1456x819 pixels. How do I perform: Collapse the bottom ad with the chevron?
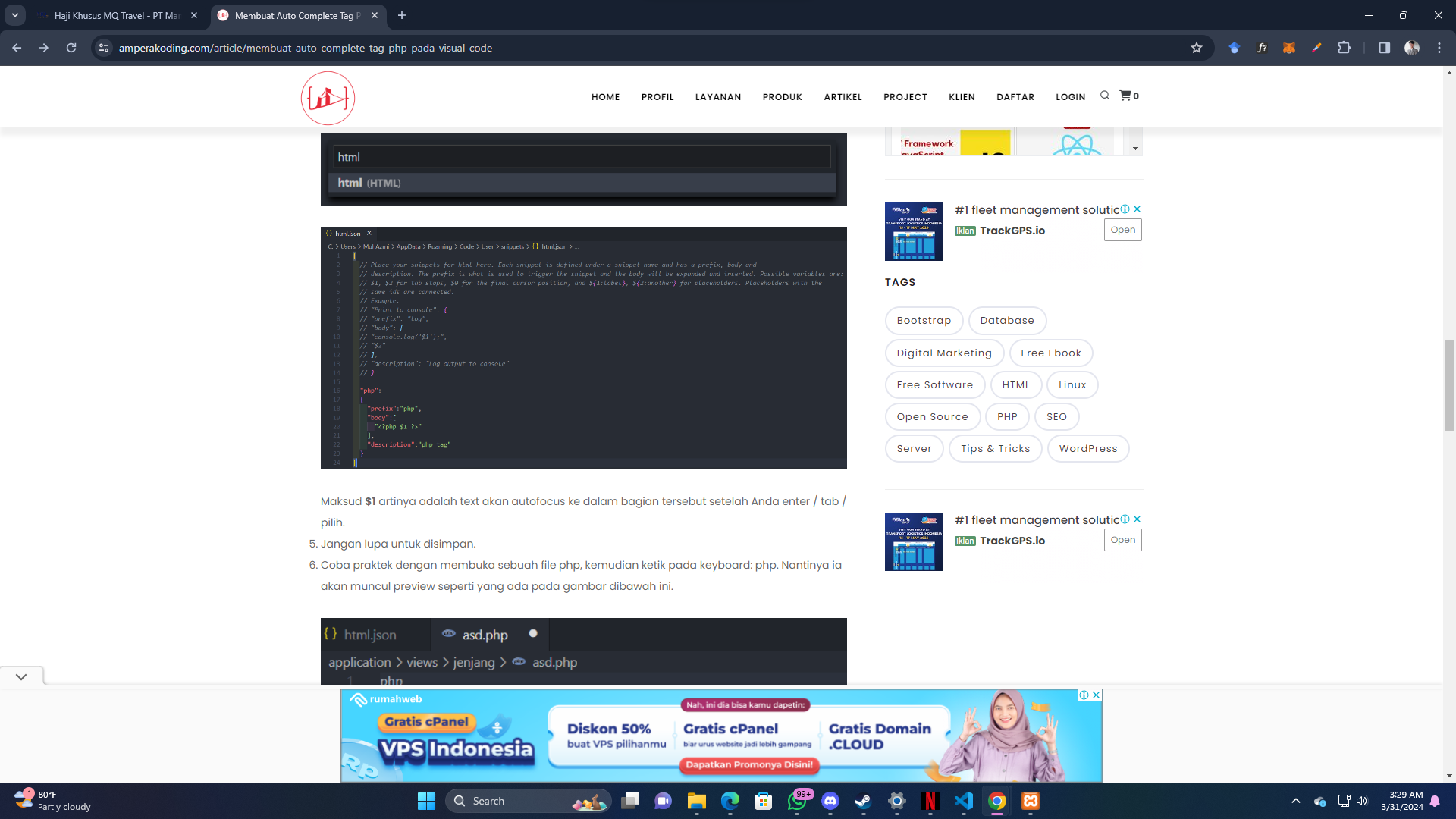[21, 676]
